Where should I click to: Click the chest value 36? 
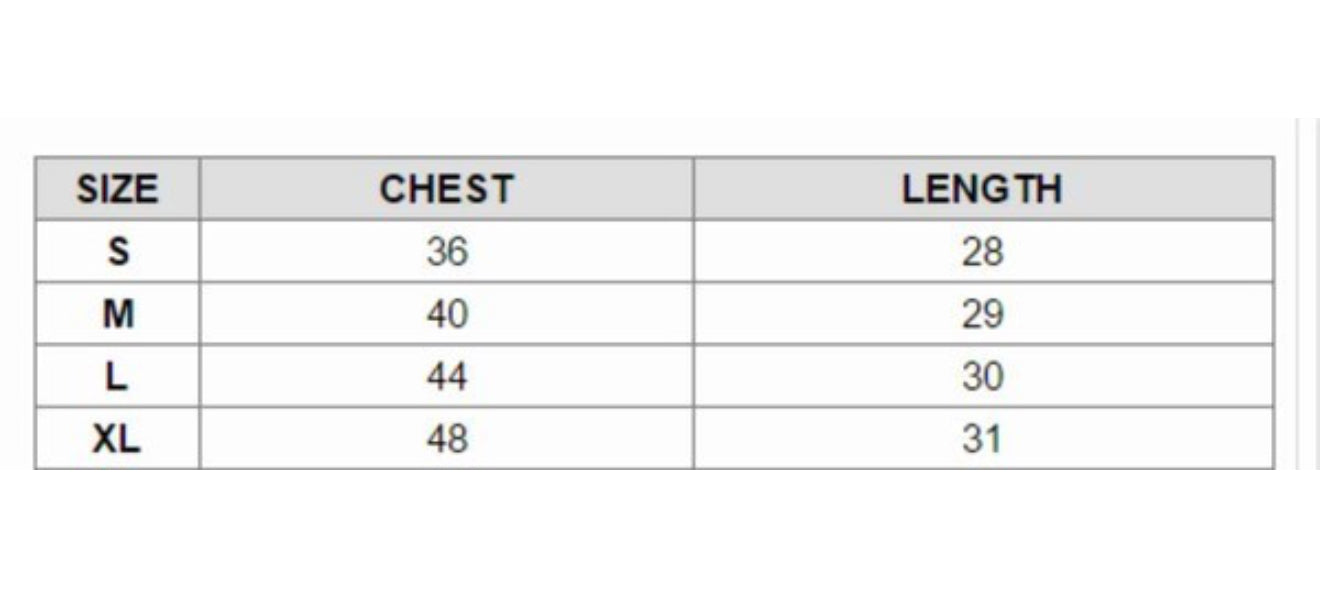click(x=446, y=251)
